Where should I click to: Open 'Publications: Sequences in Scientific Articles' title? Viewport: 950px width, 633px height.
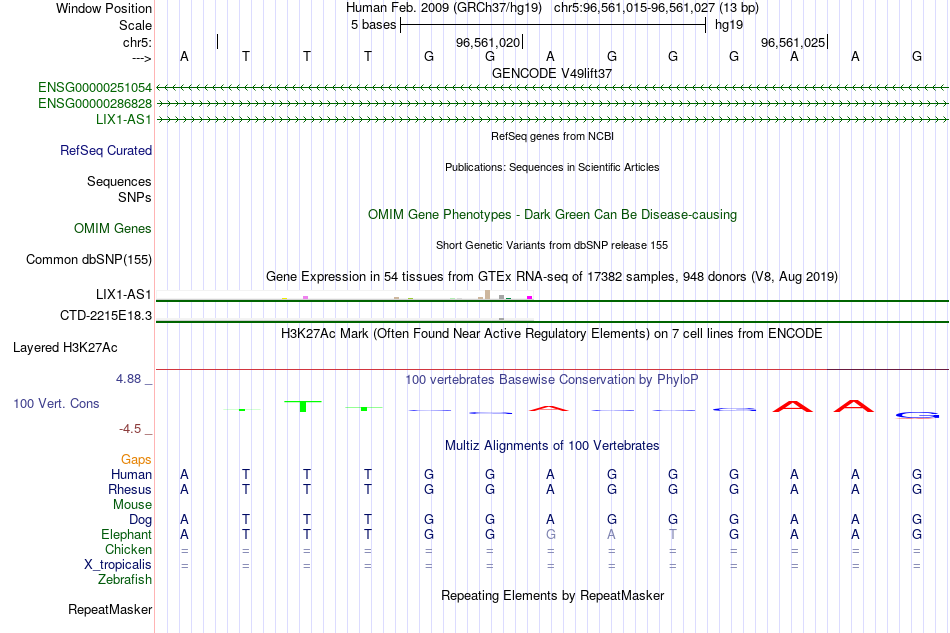(552, 167)
